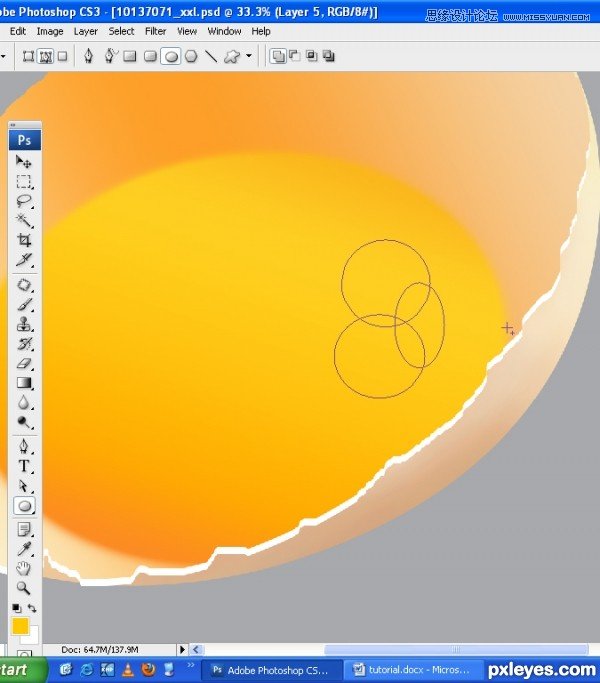600x683 pixels.
Task: Choose Freeform Pen tool in options bar
Action: (x=110, y=56)
